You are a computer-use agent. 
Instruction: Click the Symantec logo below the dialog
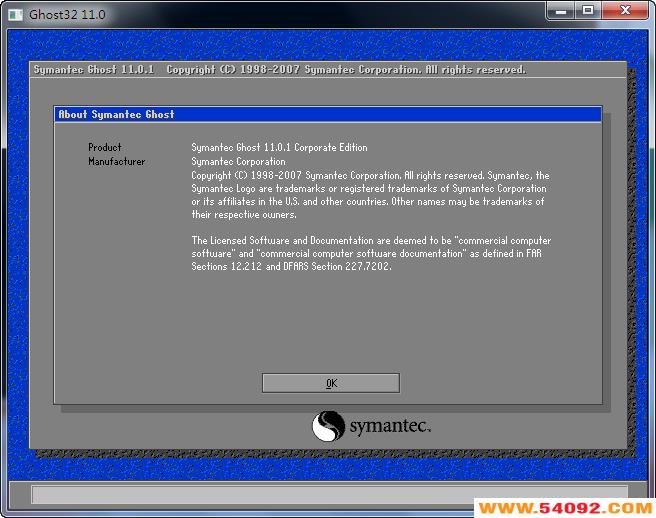371,426
